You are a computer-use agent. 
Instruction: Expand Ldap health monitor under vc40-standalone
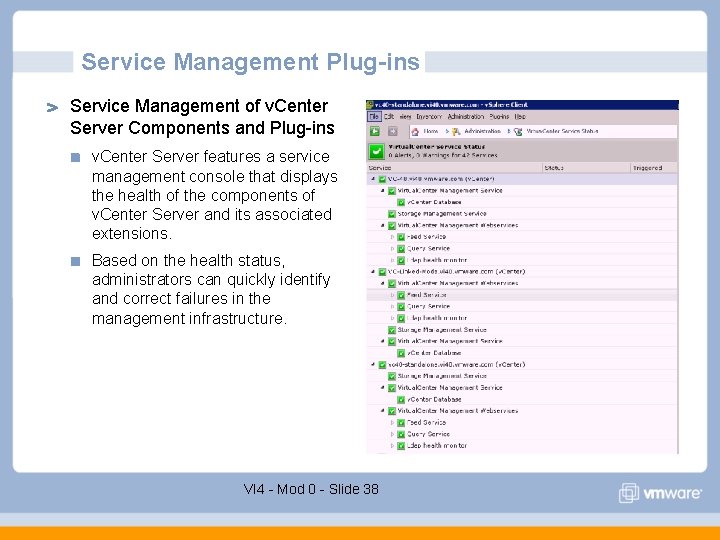[392, 446]
